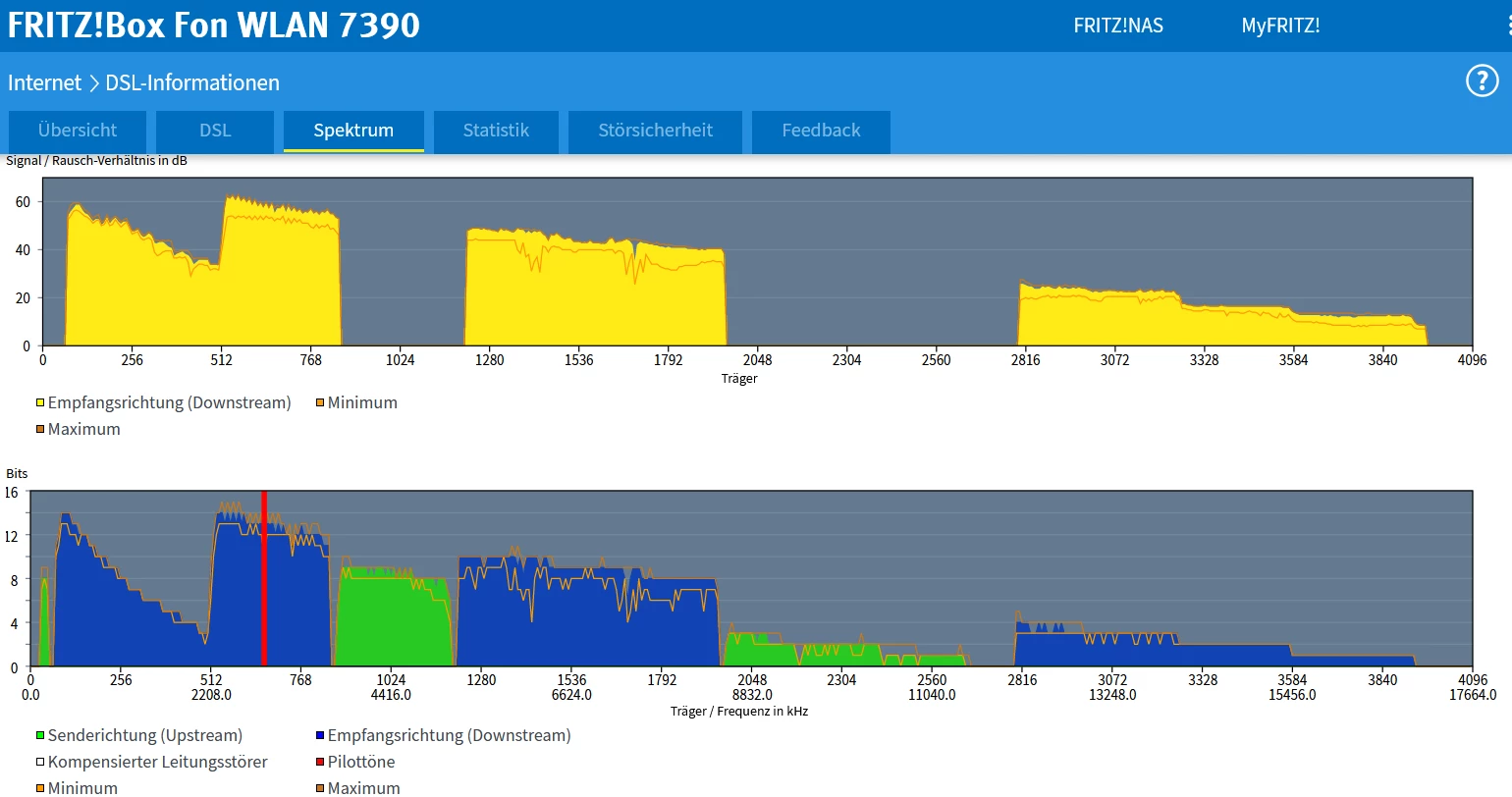
Task: Click the yellow Empfangsrichtung (Downstream) legend swatch
Action: point(40,402)
